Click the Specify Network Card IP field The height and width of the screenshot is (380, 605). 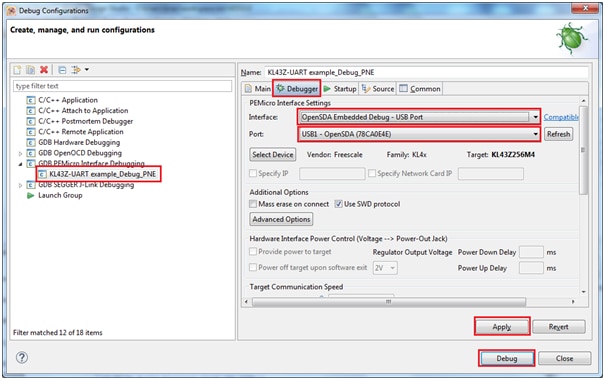pyautogui.click(x=491, y=174)
